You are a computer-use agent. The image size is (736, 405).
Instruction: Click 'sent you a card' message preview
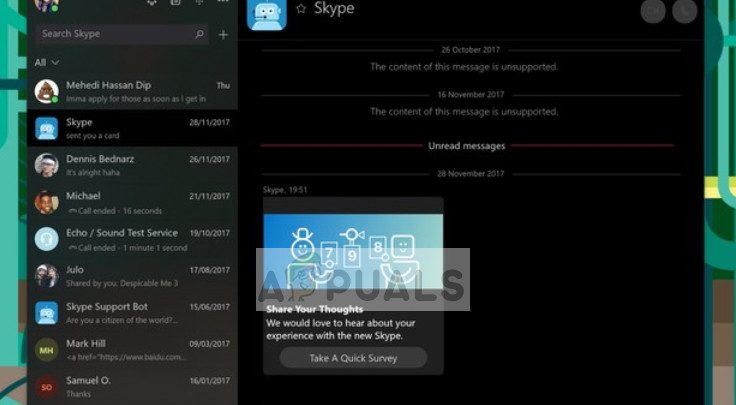tap(92, 136)
